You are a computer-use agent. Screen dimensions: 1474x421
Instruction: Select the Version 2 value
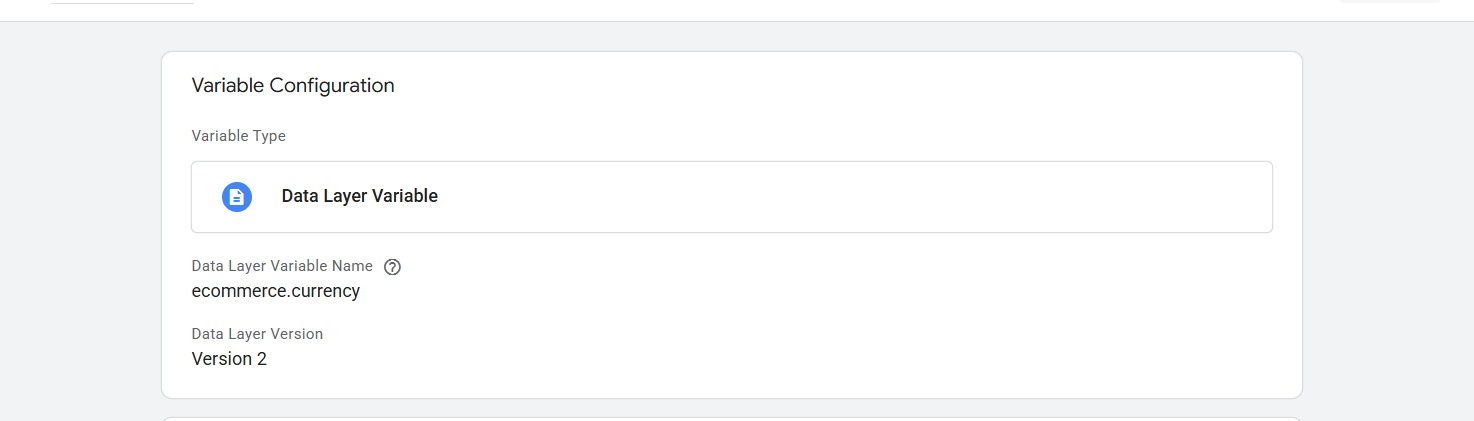[x=229, y=359]
